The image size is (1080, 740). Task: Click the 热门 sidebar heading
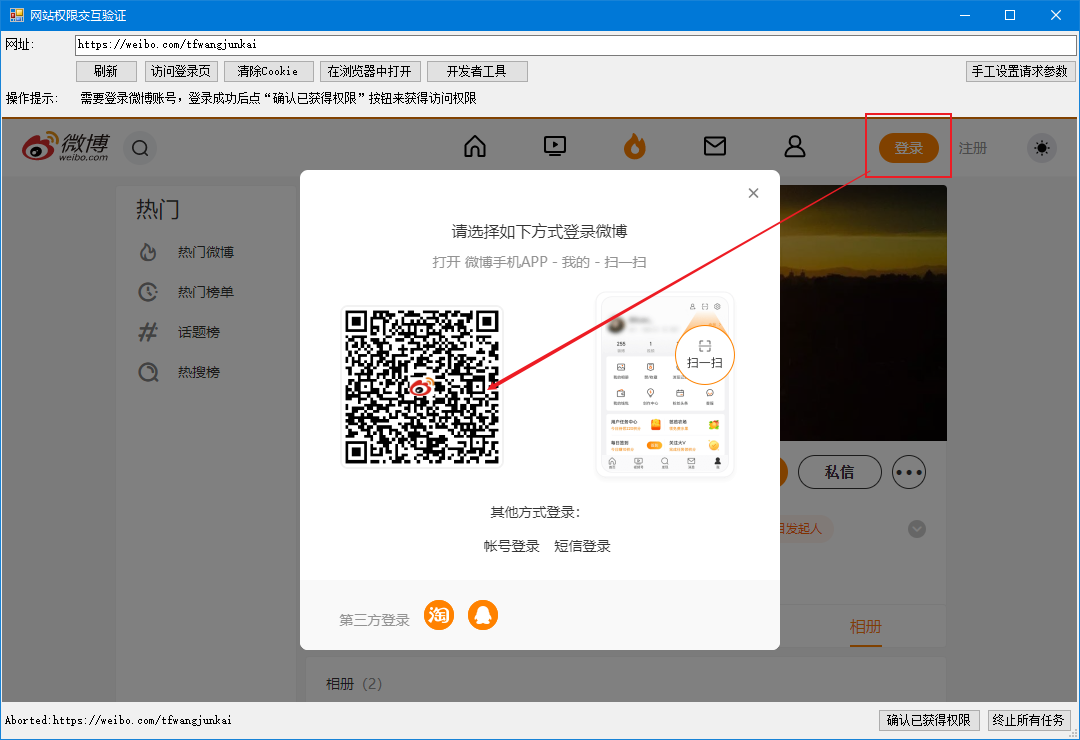158,209
